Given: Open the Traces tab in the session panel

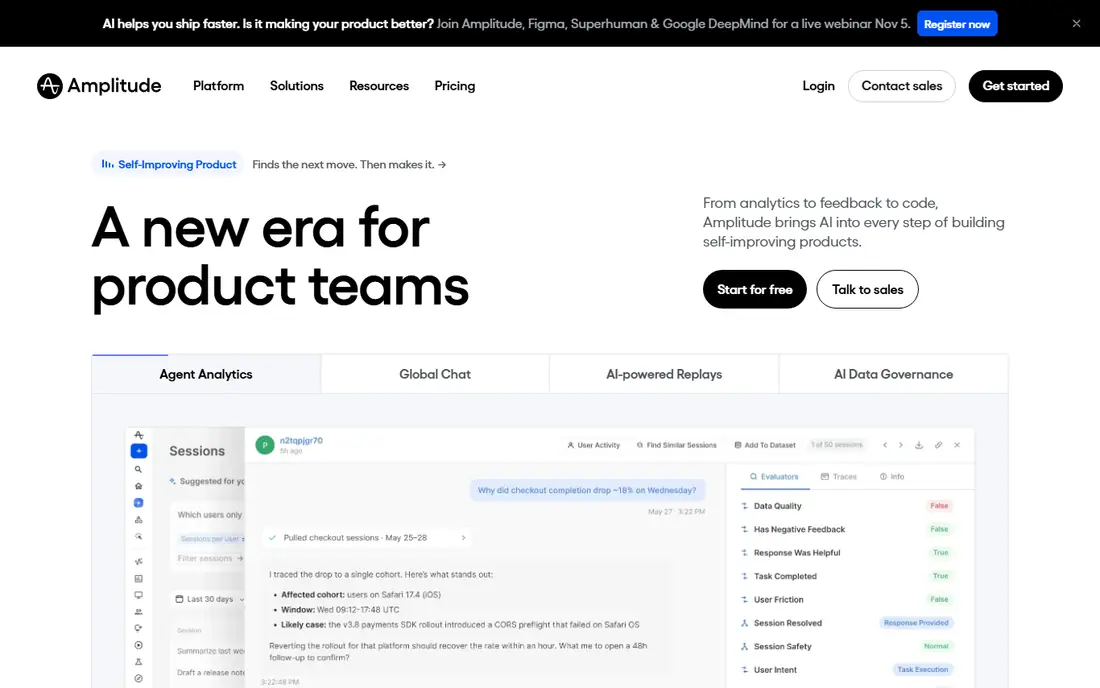Looking at the screenshot, I should [838, 476].
